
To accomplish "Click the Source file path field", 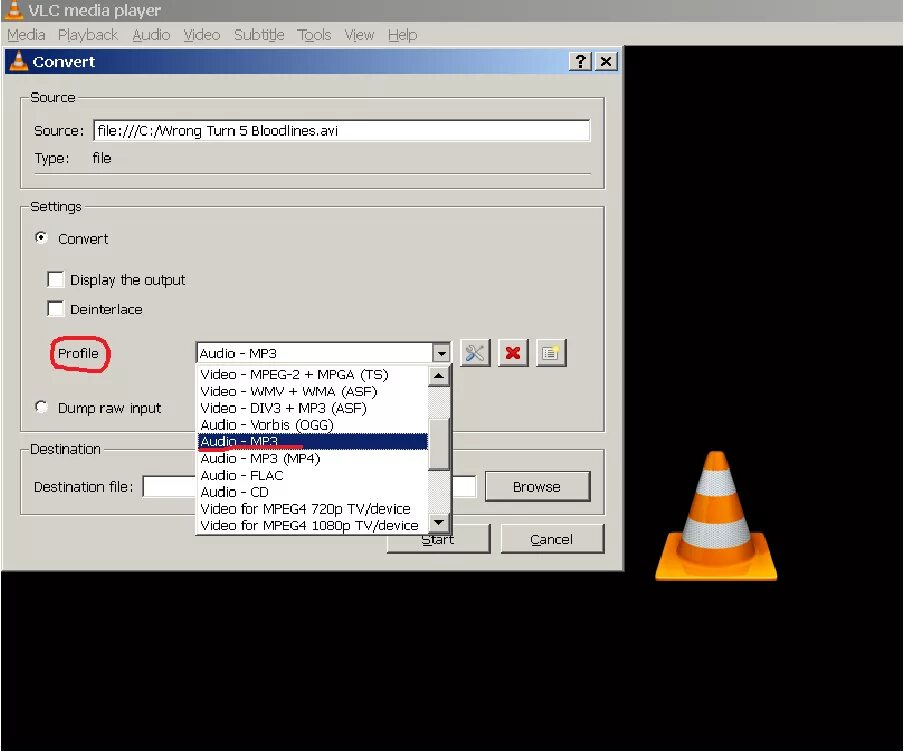I will pos(342,130).
